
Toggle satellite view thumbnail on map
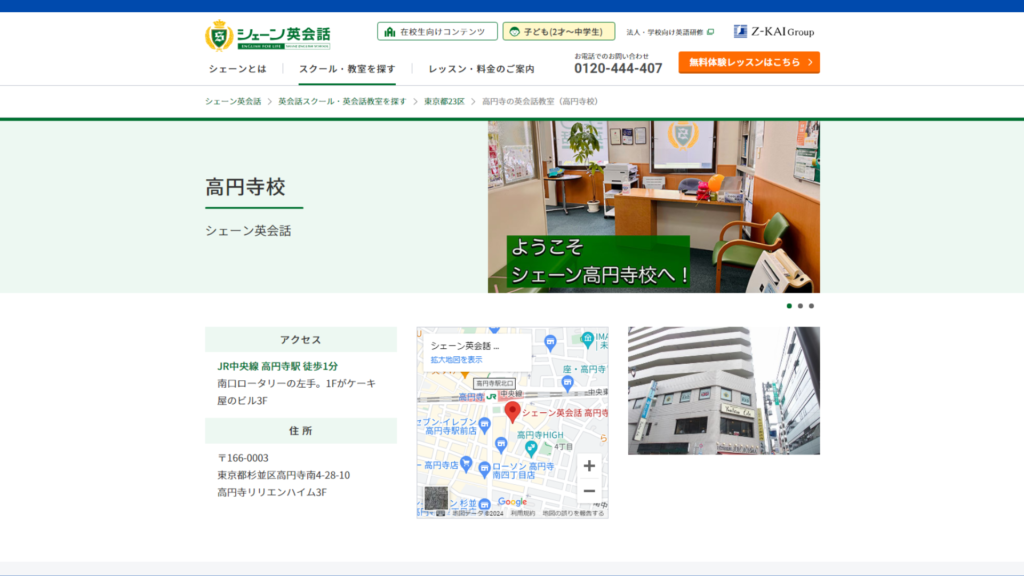(x=436, y=498)
